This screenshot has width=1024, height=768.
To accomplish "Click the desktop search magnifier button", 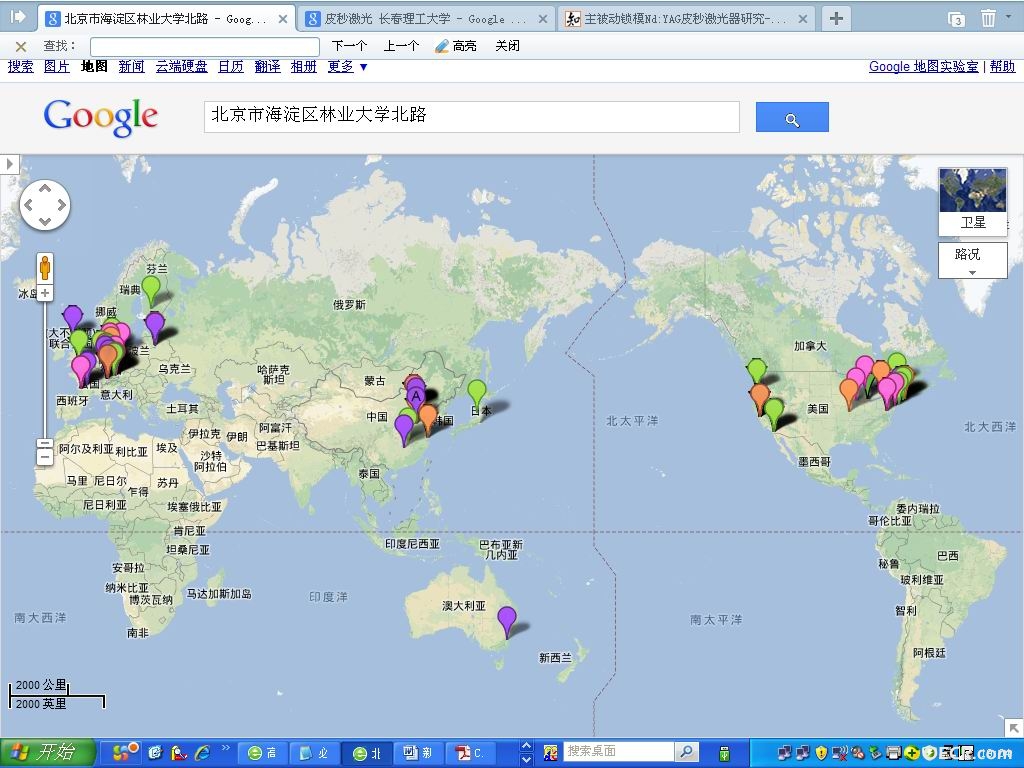I will coord(686,752).
